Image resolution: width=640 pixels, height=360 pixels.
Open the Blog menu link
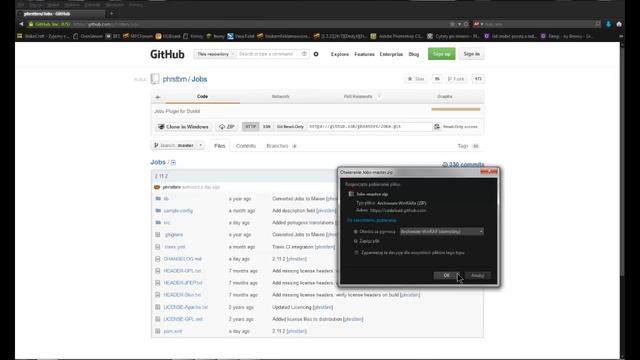click(413, 54)
